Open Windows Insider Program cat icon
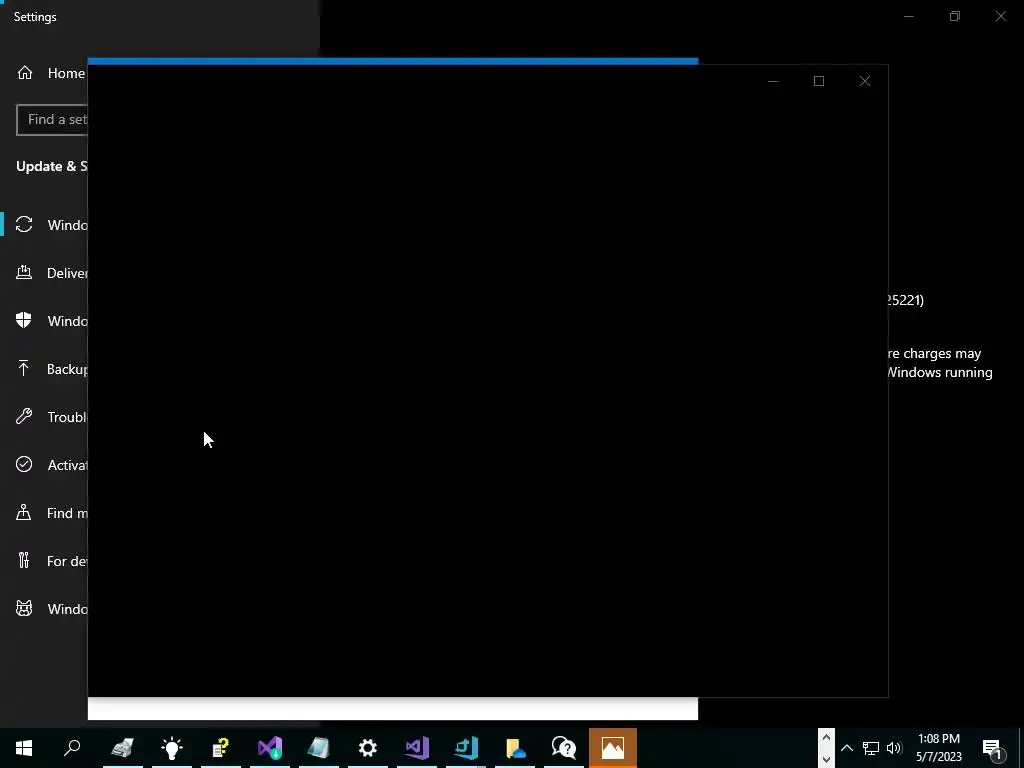Screen dimensions: 1024x768 click(x=24, y=609)
